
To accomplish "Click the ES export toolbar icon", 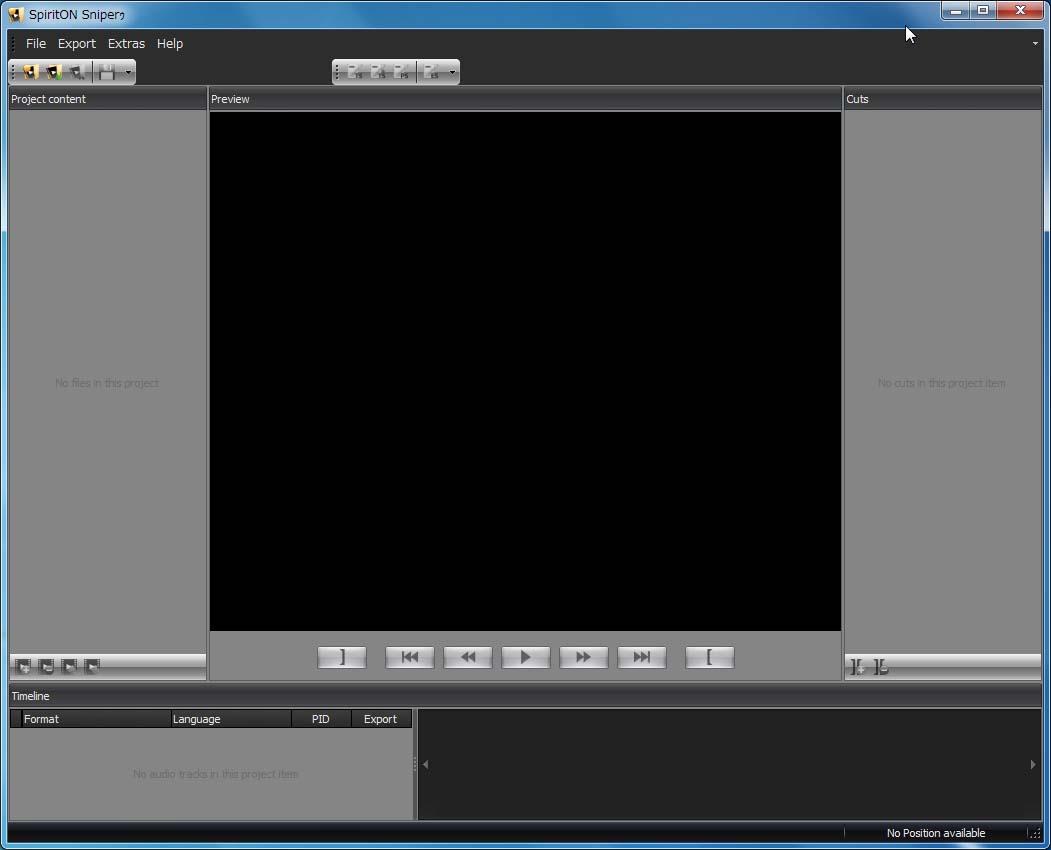I will [x=432, y=72].
